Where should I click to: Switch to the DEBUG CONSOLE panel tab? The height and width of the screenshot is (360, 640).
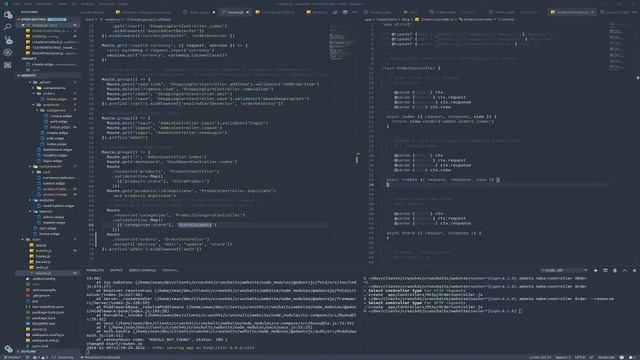click(x=142, y=270)
